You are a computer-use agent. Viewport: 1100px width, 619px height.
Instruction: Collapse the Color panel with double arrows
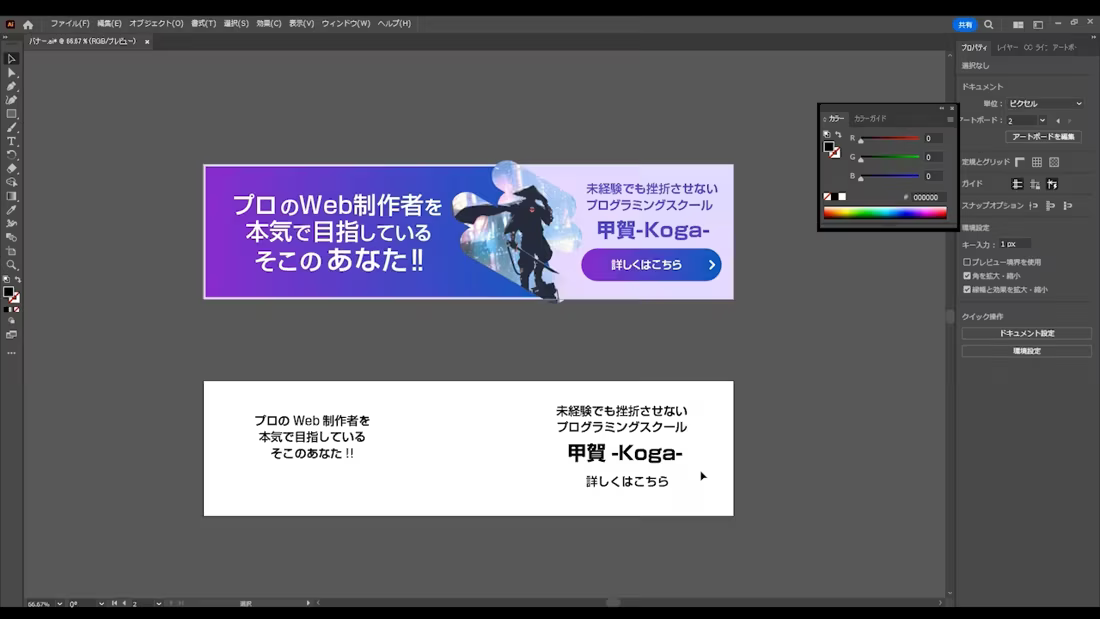pyautogui.click(x=941, y=108)
